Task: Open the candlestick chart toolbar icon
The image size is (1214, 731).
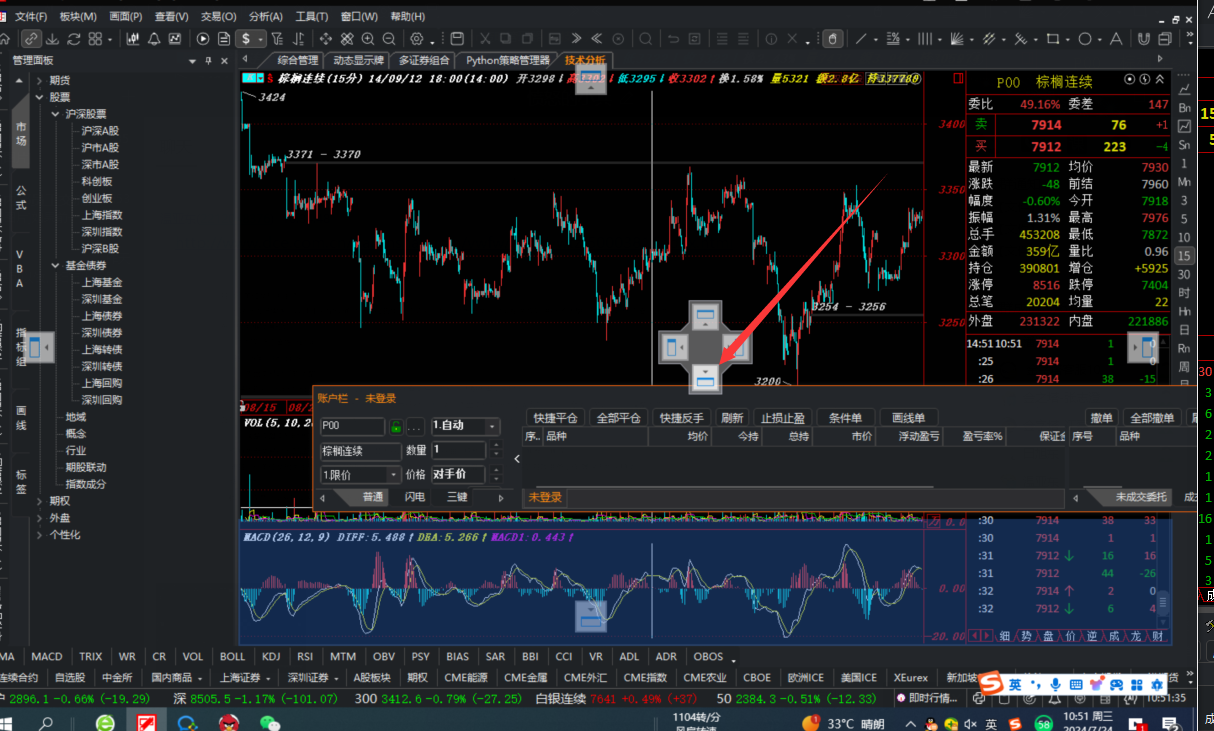Action: (x=133, y=39)
